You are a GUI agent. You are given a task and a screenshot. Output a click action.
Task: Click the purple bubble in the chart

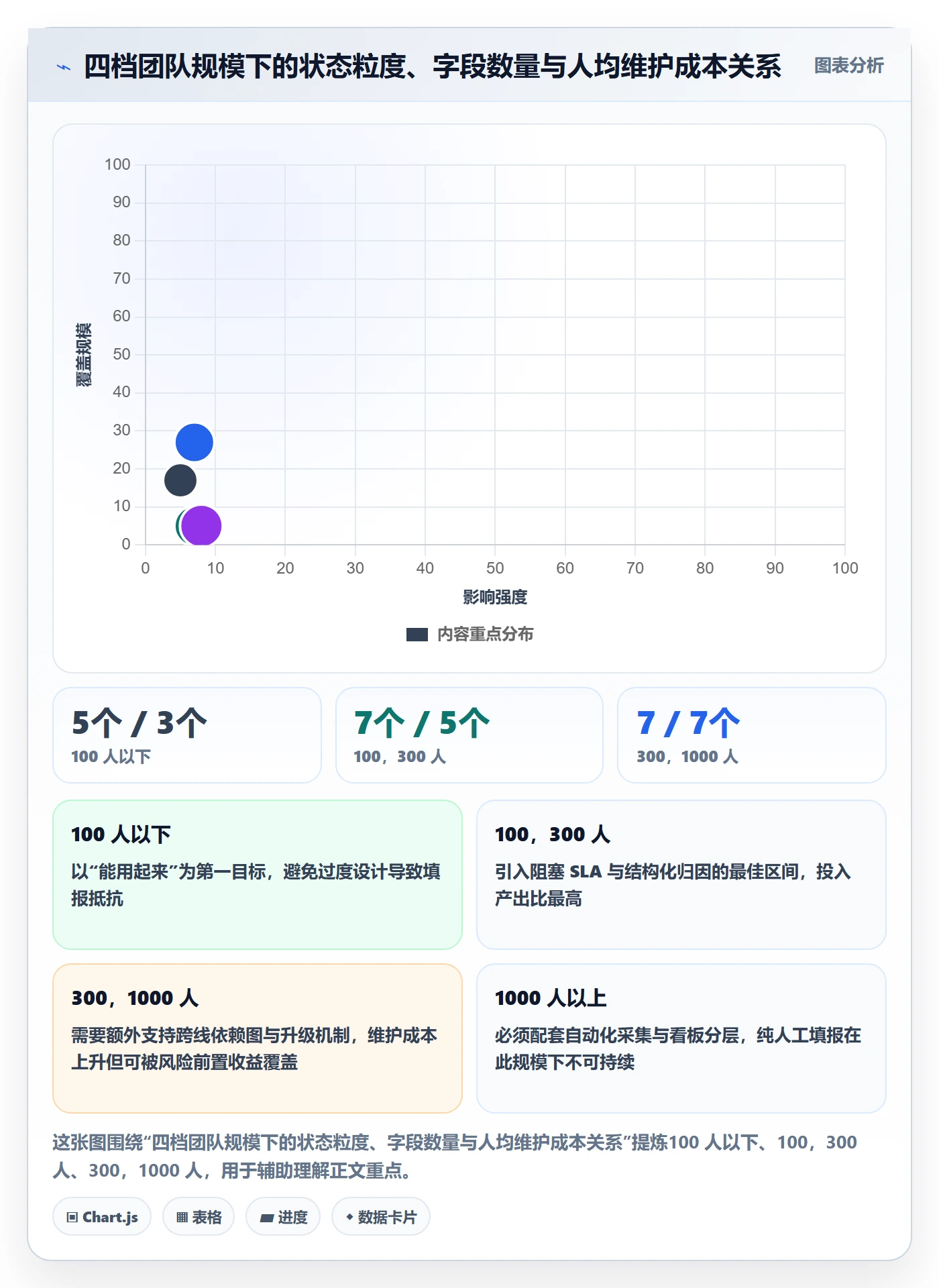tap(201, 526)
